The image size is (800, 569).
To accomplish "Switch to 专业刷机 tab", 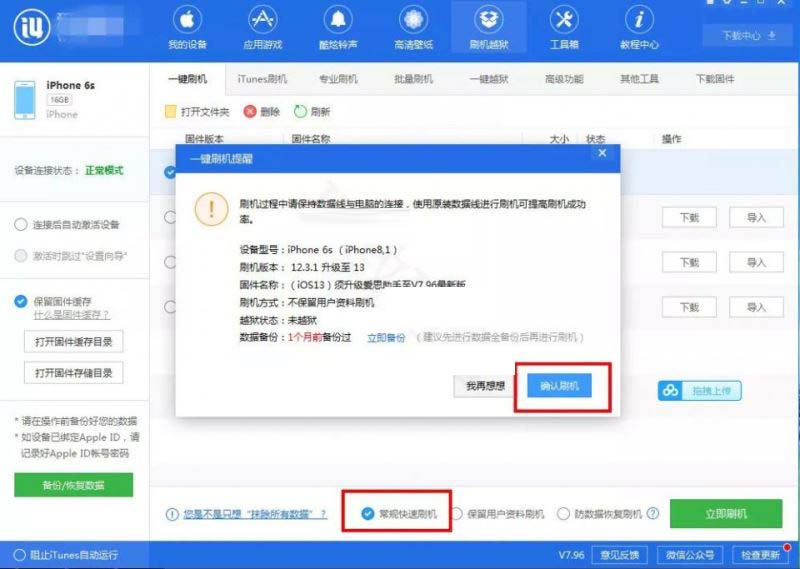I will pos(338,79).
